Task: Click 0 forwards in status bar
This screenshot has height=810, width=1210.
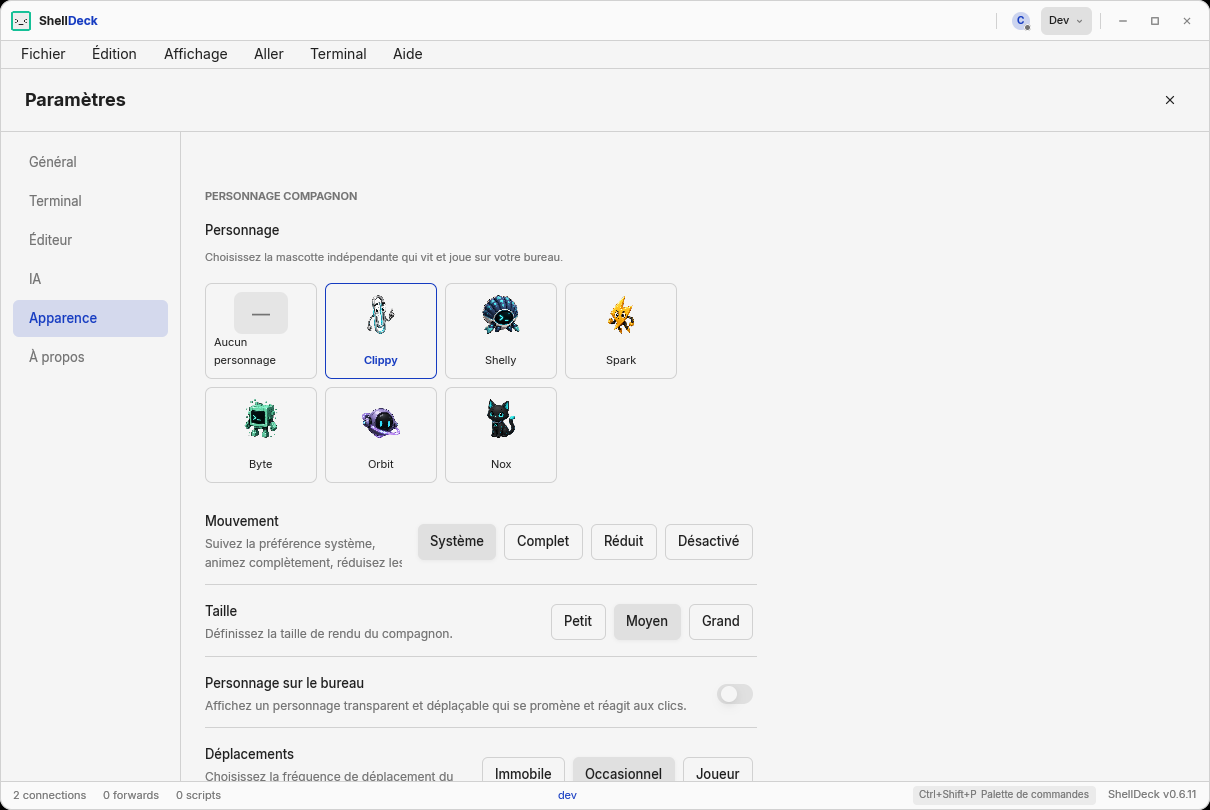Action: 131,795
